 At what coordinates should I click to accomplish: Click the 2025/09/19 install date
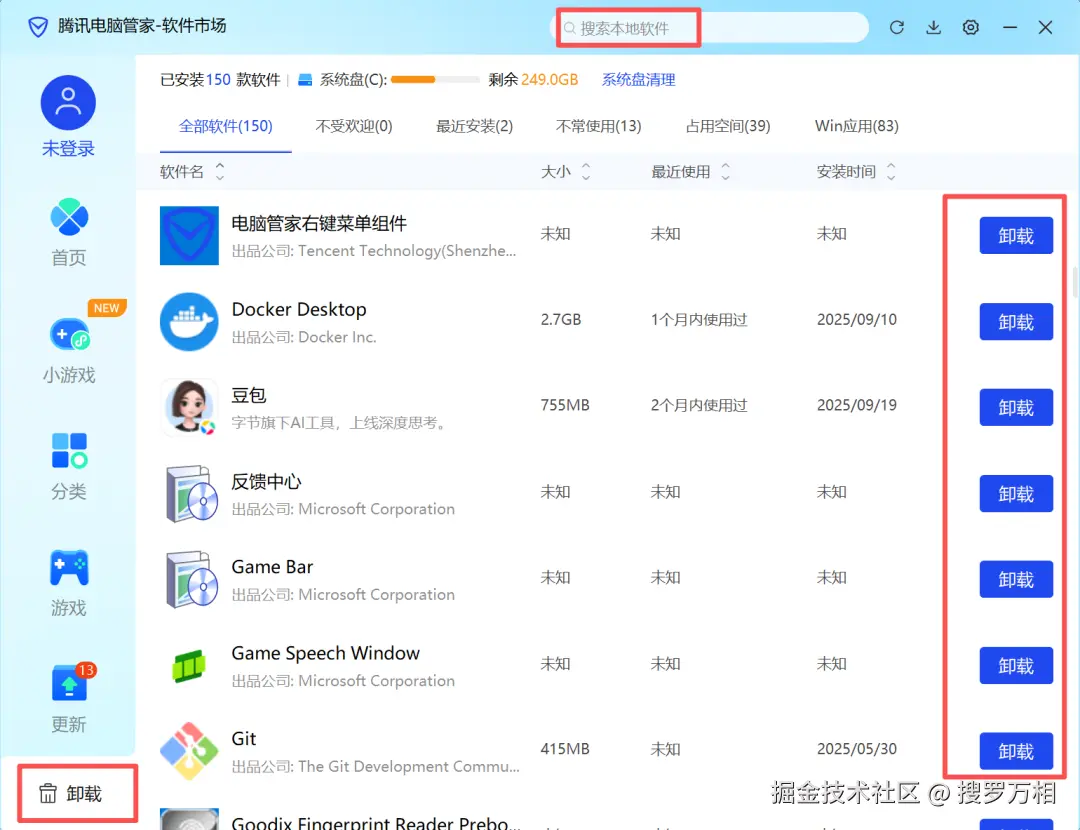[856, 405]
